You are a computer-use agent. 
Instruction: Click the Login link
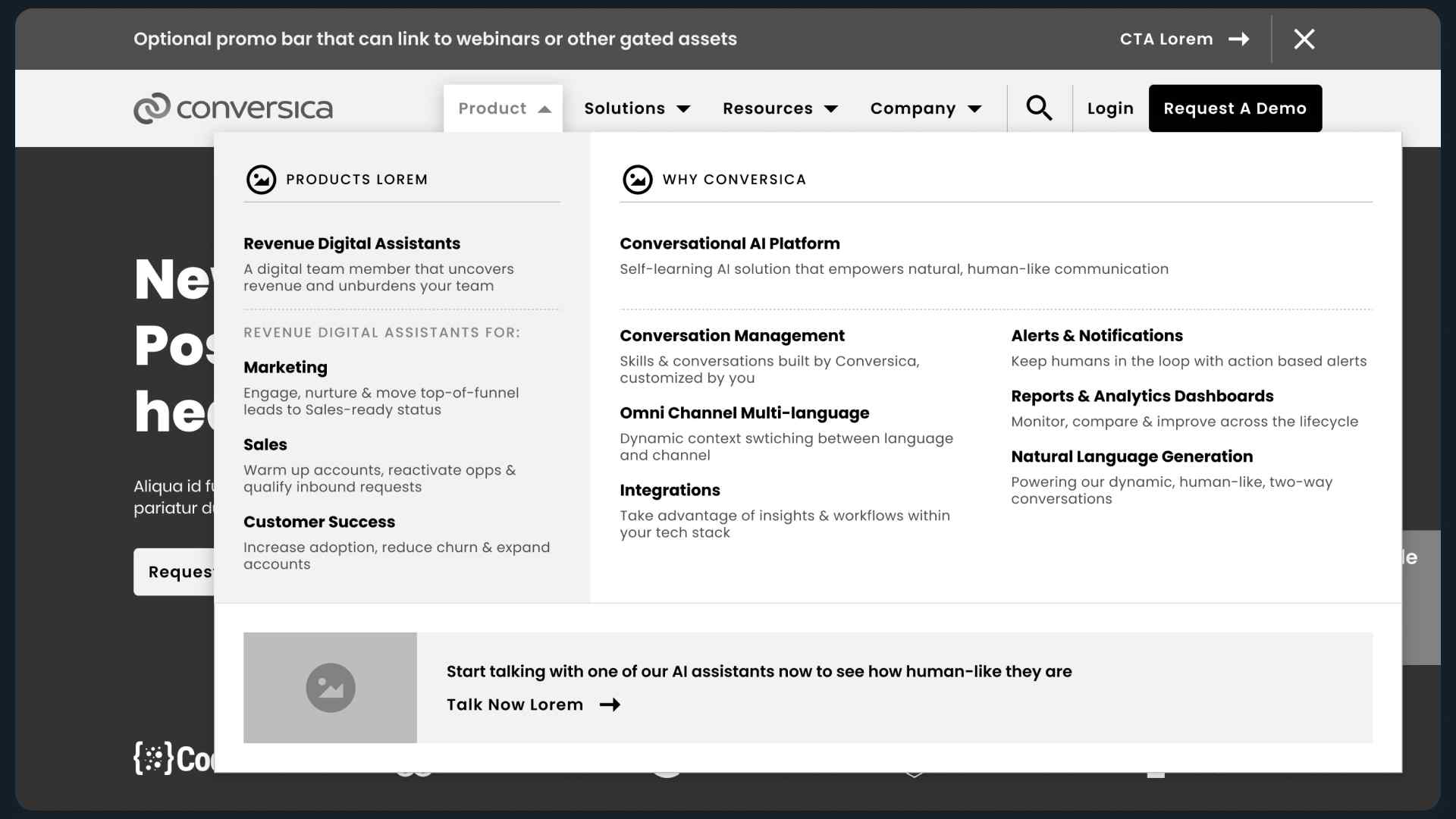[x=1109, y=108]
